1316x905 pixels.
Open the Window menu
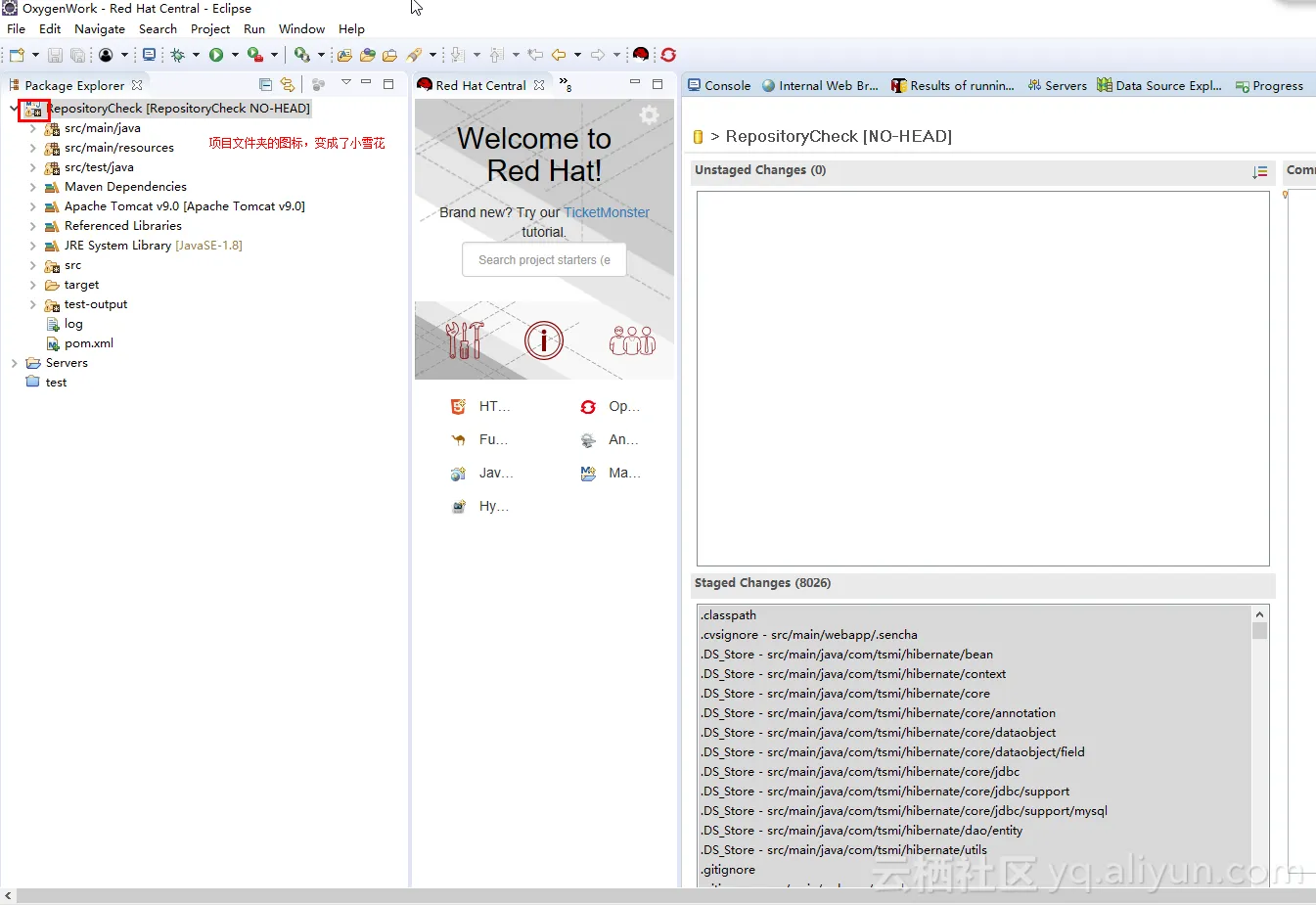point(301,29)
